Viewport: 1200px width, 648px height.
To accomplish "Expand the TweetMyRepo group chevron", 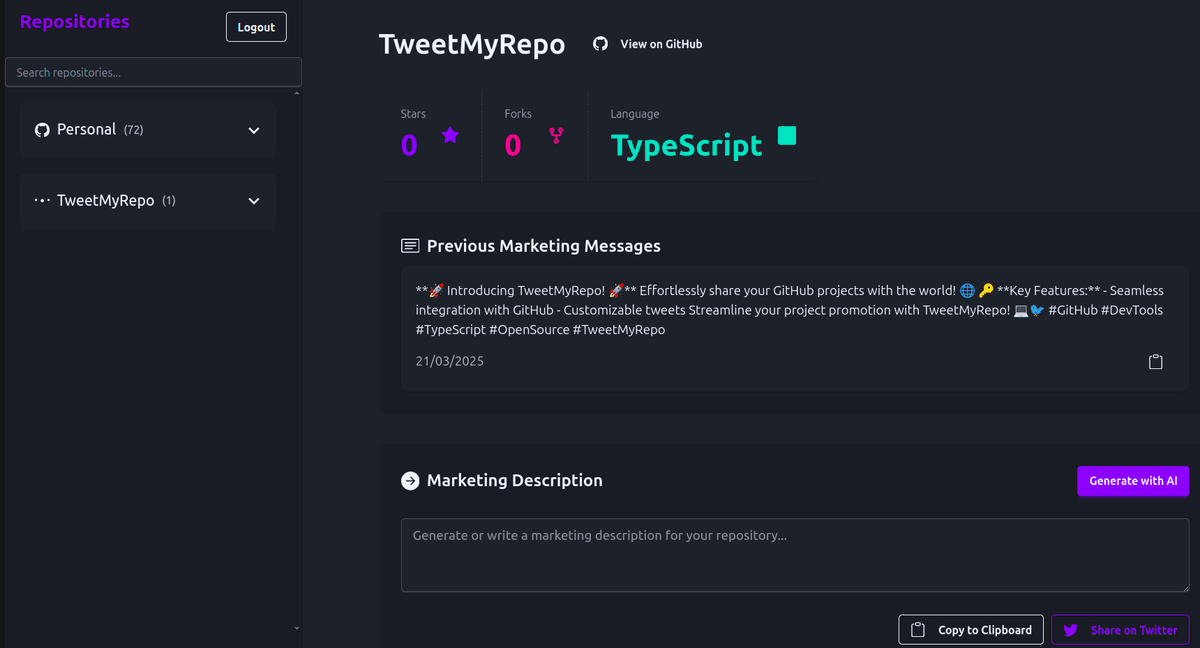I will click(254, 201).
